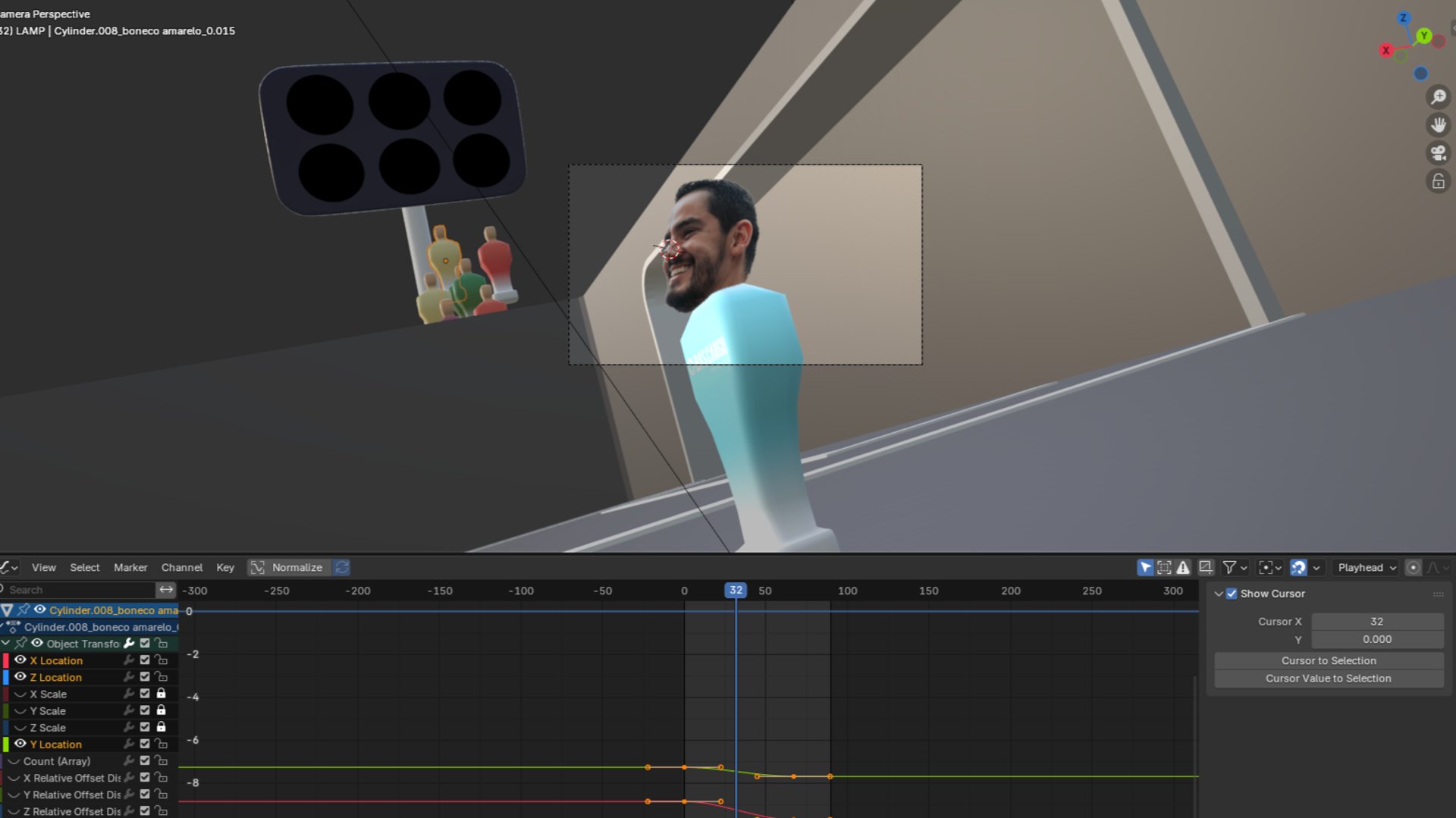Click the Graph Editor type icon

click(x=8, y=567)
